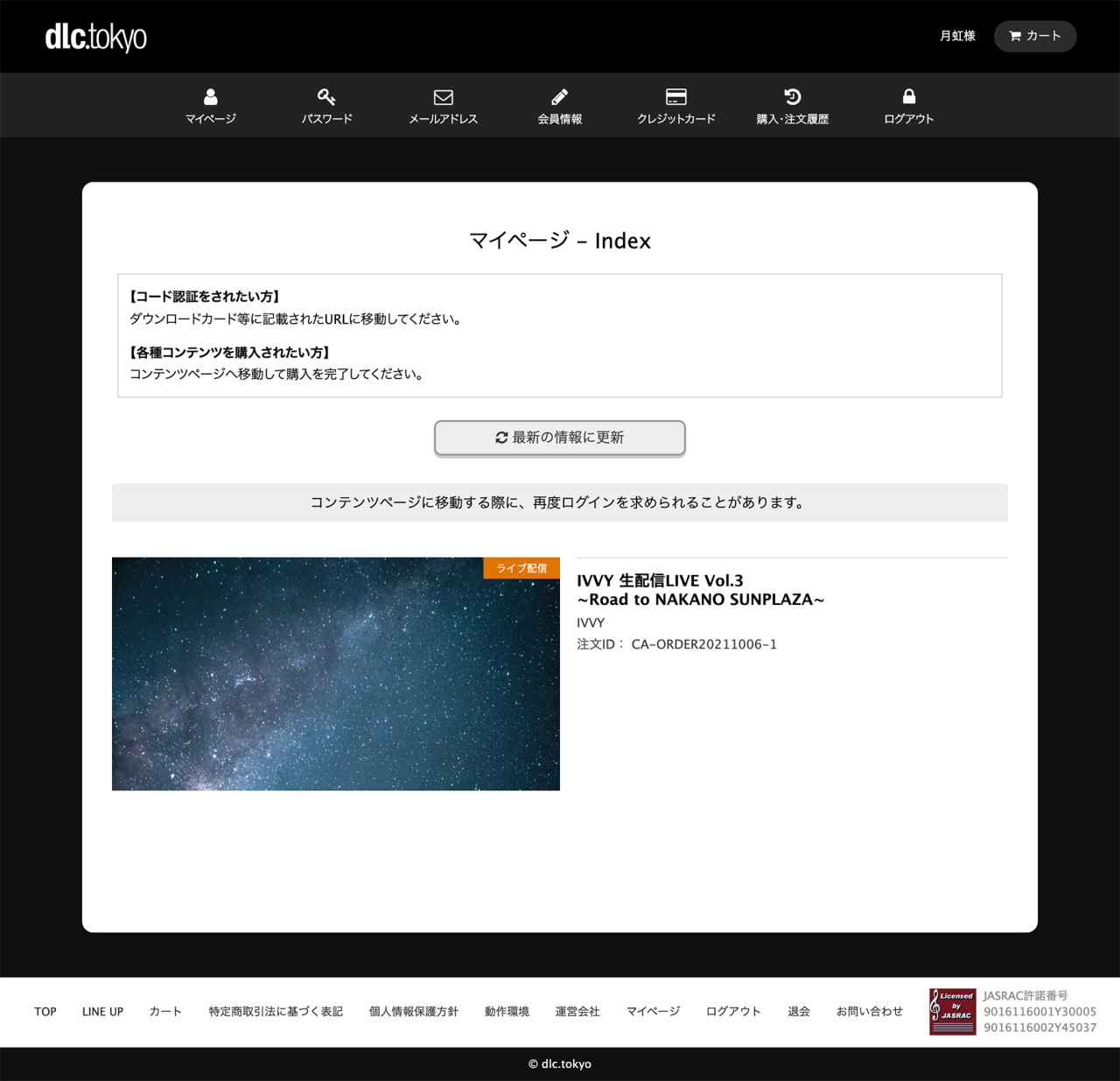Open お問い合わせ footer link
1120x1081 pixels.
click(869, 1012)
